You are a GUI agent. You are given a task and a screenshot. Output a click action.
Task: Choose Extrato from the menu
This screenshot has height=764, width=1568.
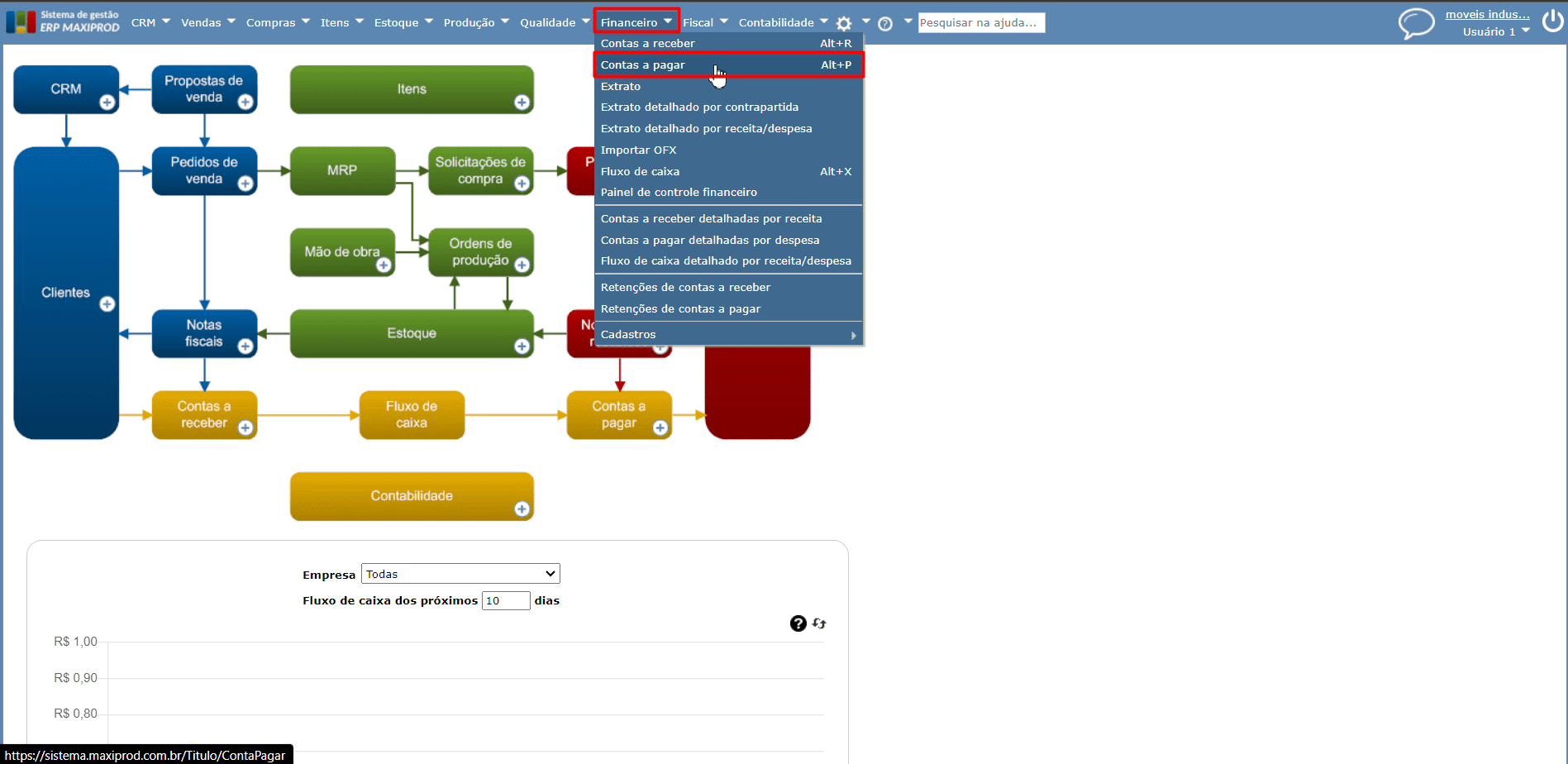(728, 86)
